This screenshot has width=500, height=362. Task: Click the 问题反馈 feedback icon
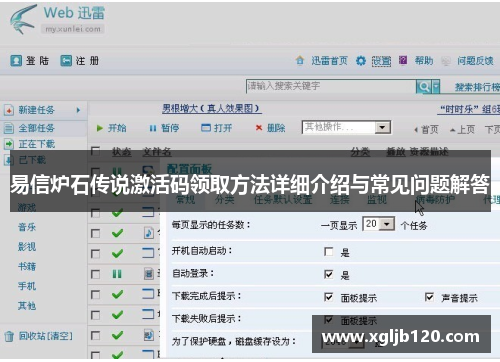[x=446, y=61]
